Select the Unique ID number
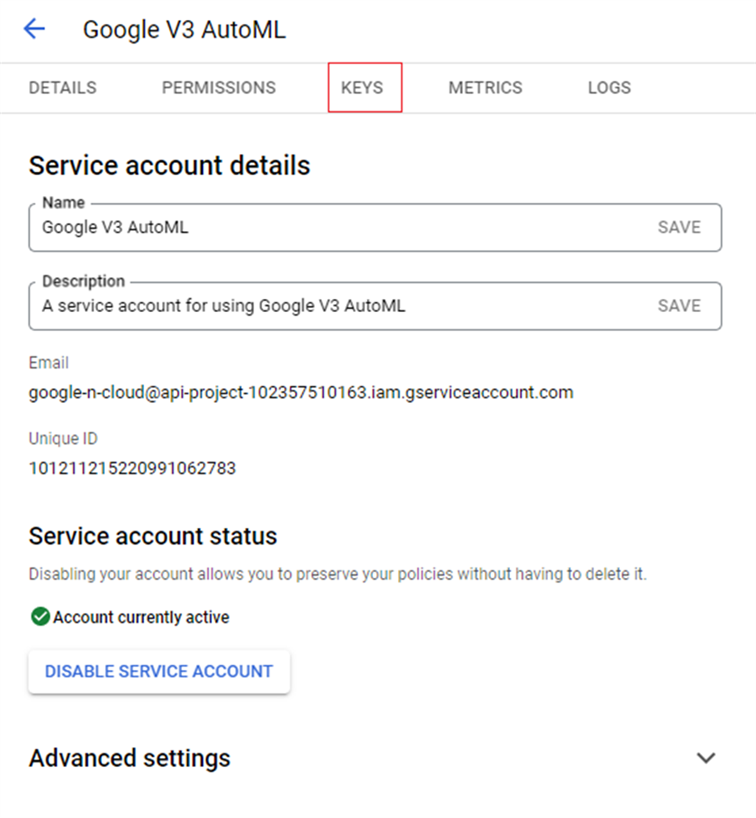756x818 pixels. 133,468
